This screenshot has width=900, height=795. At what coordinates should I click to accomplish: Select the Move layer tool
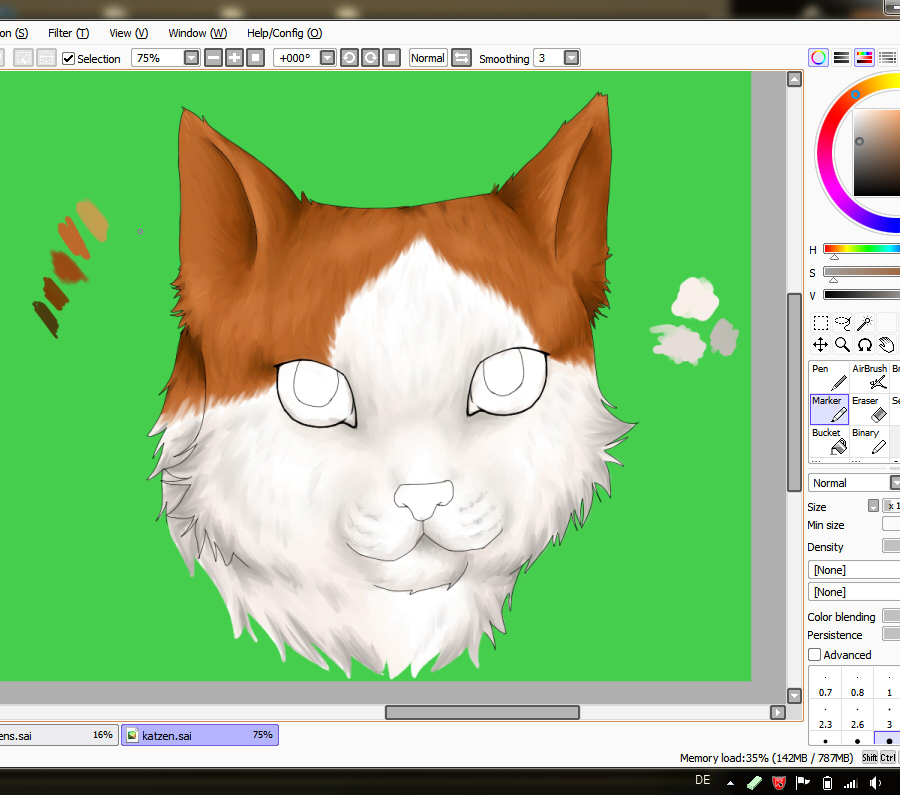[820, 345]
